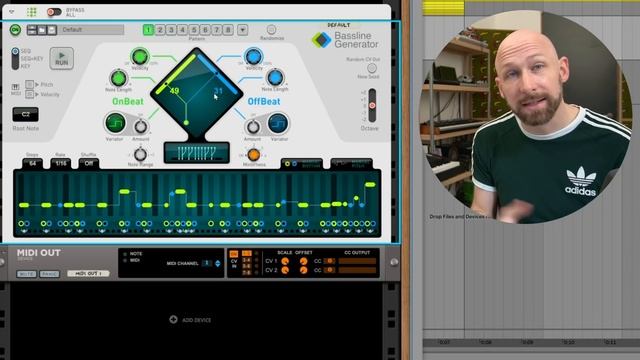
Task: Toggle the Bypass All switch
Action: click(x=54, y=12)
